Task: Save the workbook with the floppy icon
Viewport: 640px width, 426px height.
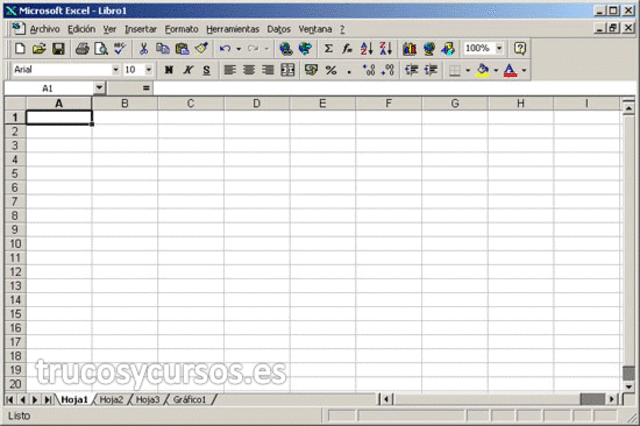Action: click(58, 49)
